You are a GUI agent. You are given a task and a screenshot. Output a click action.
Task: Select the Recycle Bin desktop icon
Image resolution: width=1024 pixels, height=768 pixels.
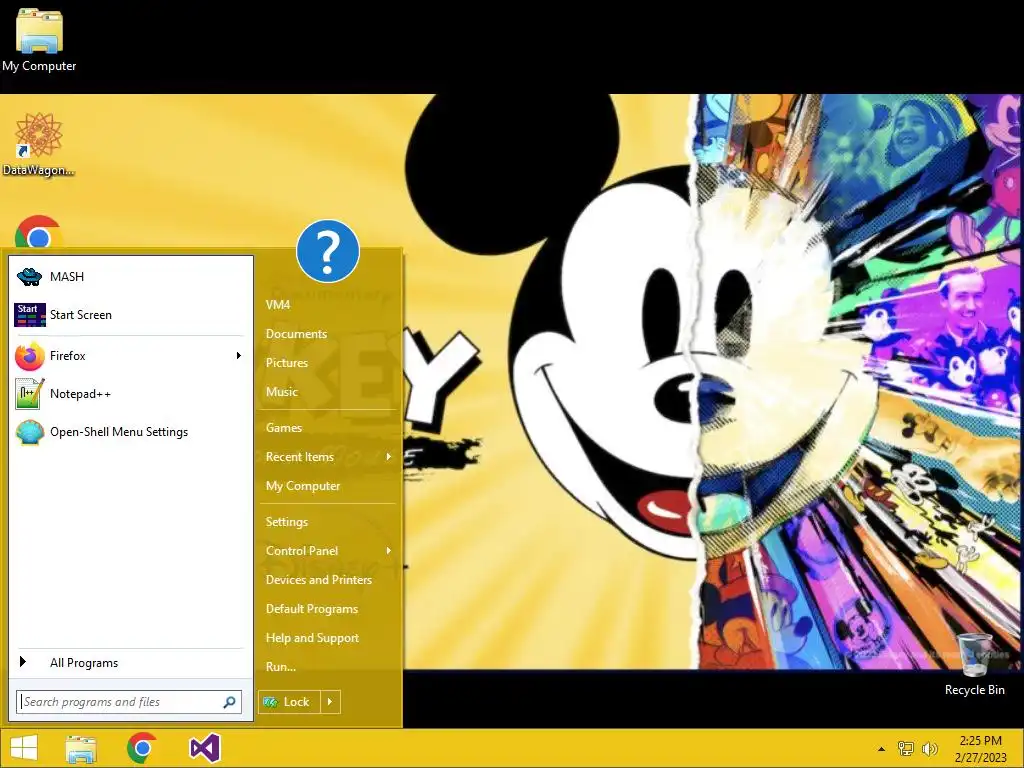coord(975,665)
